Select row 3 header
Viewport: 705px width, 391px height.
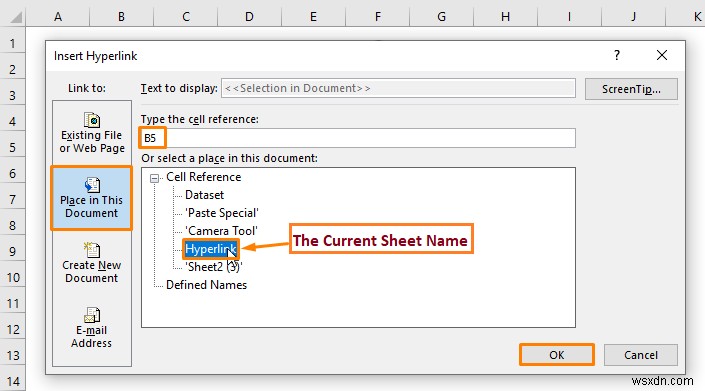(x=13, y=96)
